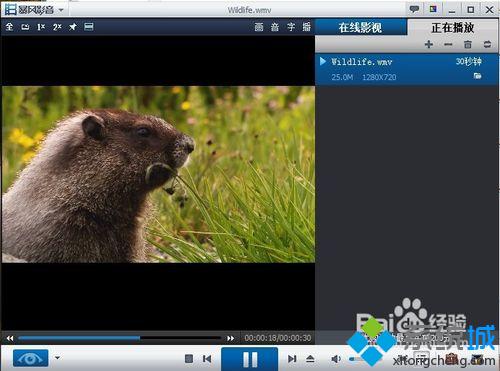Skip to the previous track
The height and width of the screenshot is (371, 500).
click(207, 359)
